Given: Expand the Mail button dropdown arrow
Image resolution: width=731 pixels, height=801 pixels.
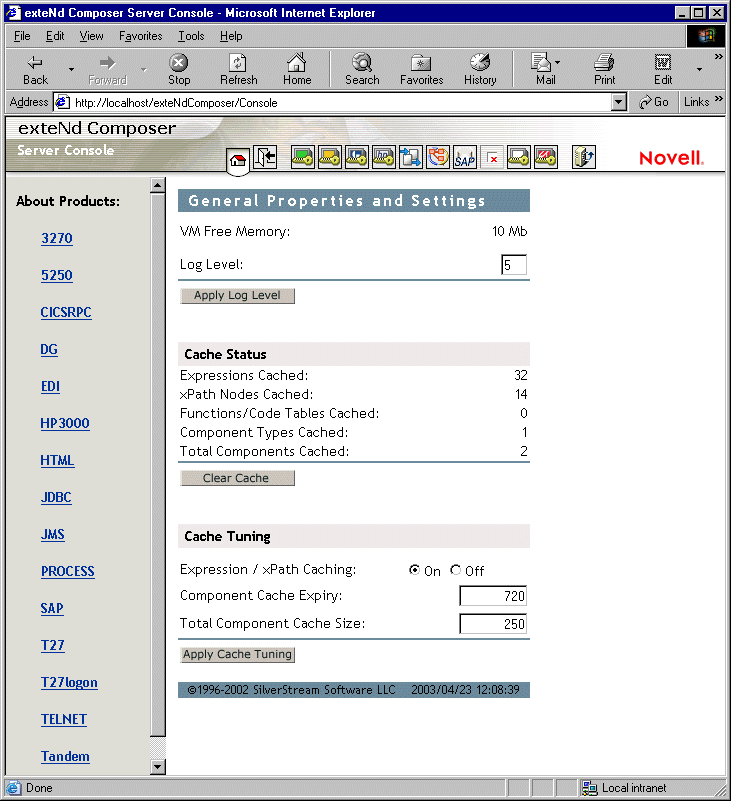Looking at the screenshot, I should (557, 62).
